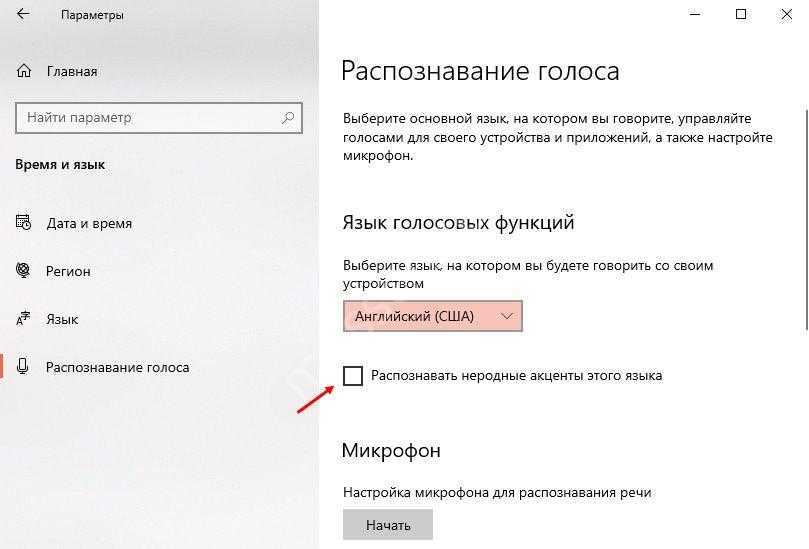809x549 pixels.
Task: Open the Дата и время page
Action: [89, 223]
